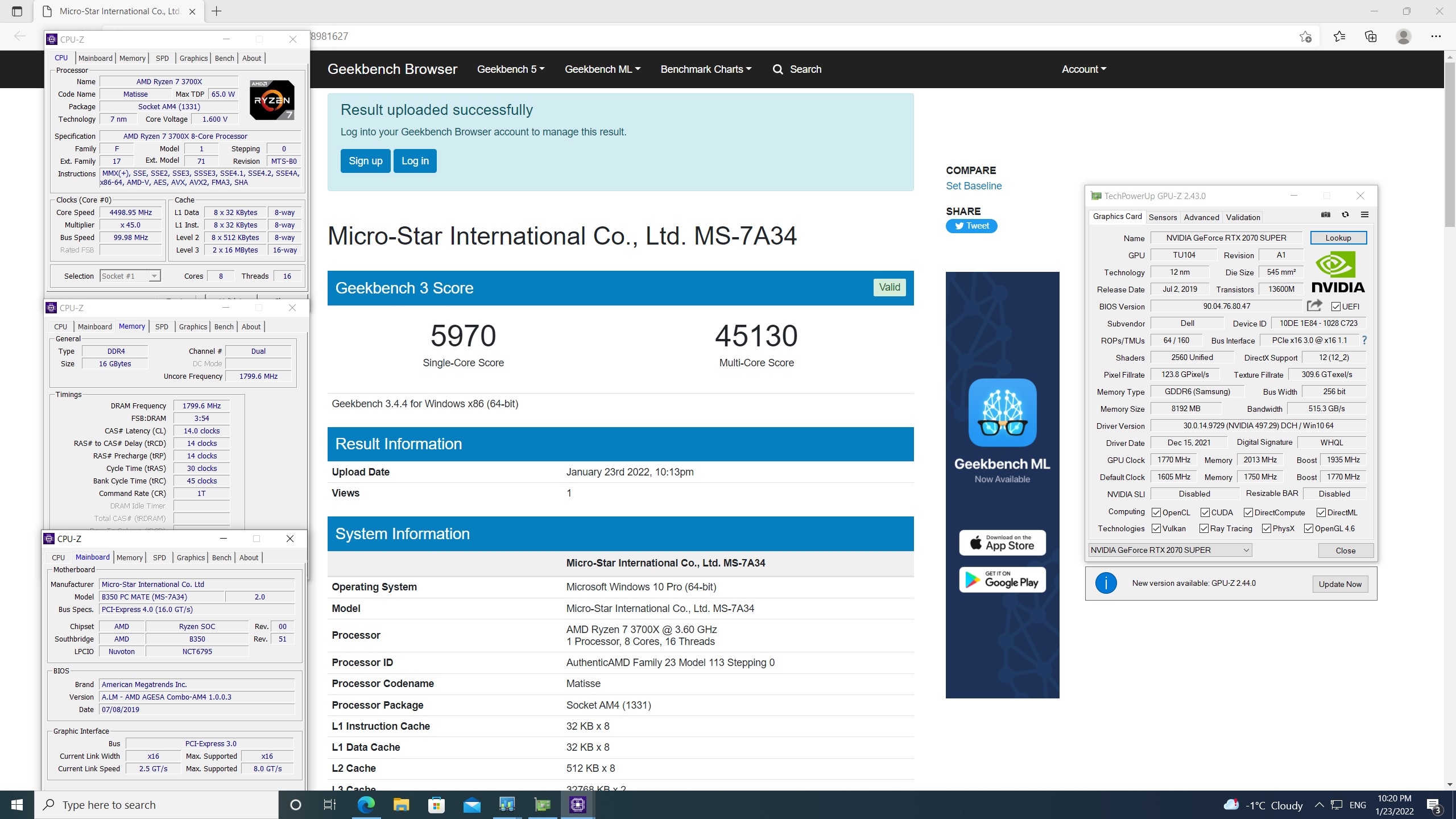Screen dimensions: 1456x819
Task: Show hidden system tray icons chevron
Action: point(1319,805)
